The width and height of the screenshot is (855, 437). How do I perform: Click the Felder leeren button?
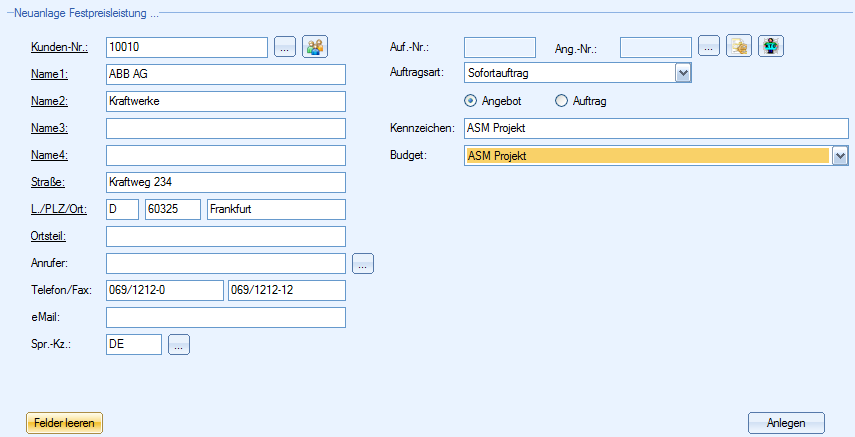click(x=64, y=423)
